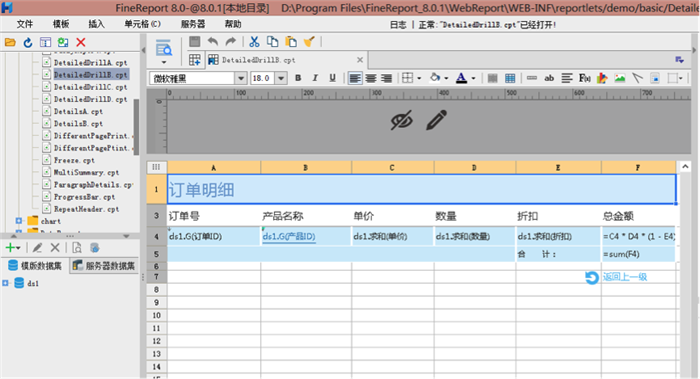Refresh the template file tree
Image resolution: width=700 pixels, height=379 pixels.
pos(28,42)
